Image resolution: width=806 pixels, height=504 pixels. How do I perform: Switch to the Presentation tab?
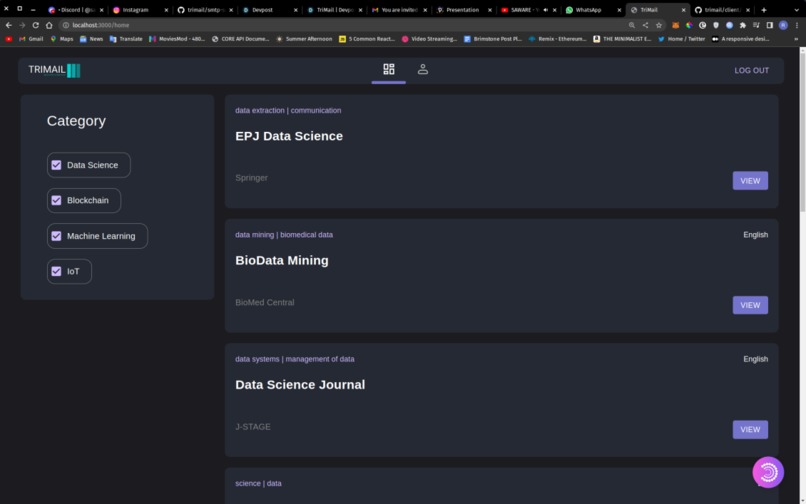click(x=464, y=10)
